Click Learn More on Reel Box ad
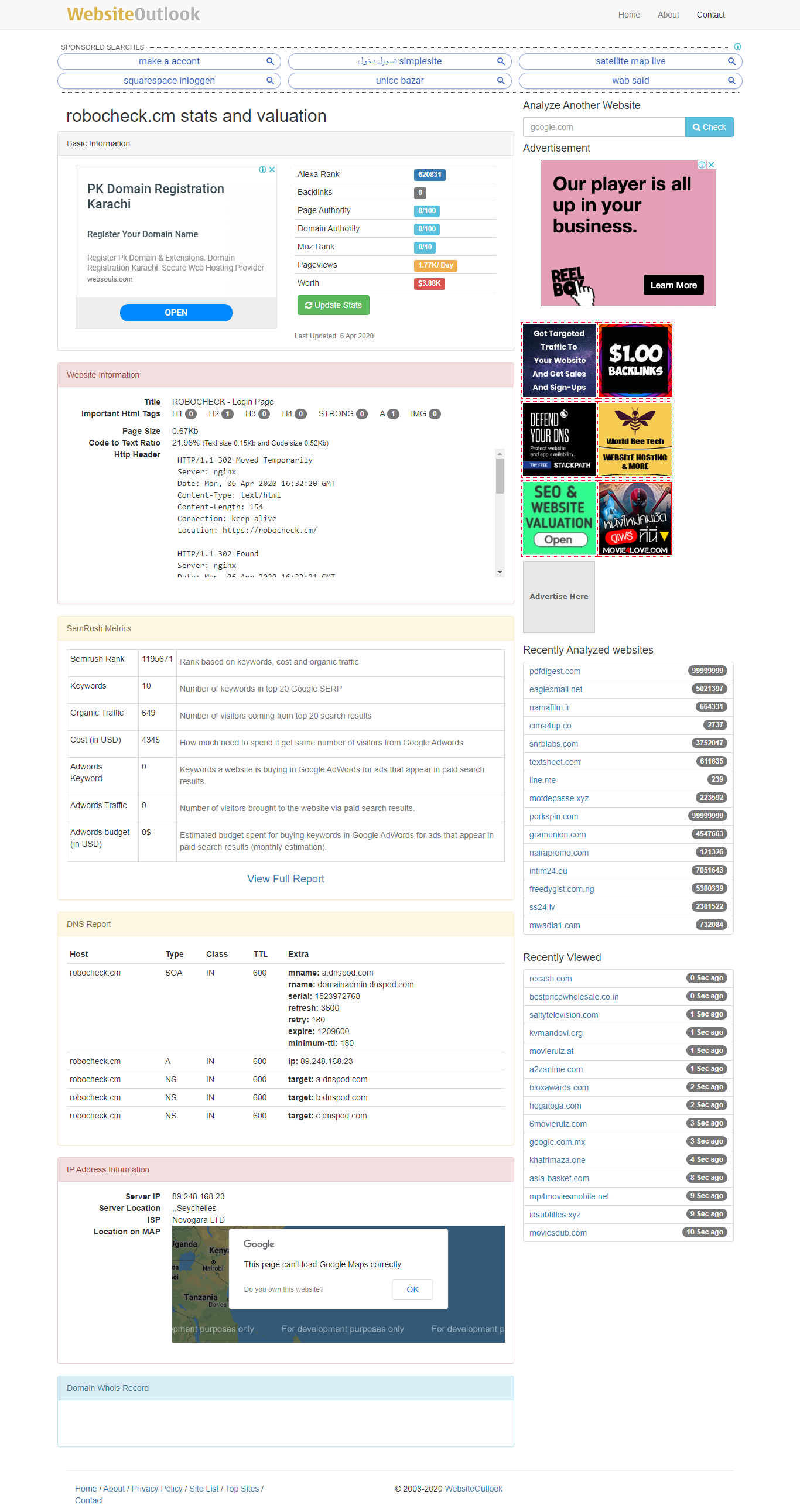 [x=673, y=285]
